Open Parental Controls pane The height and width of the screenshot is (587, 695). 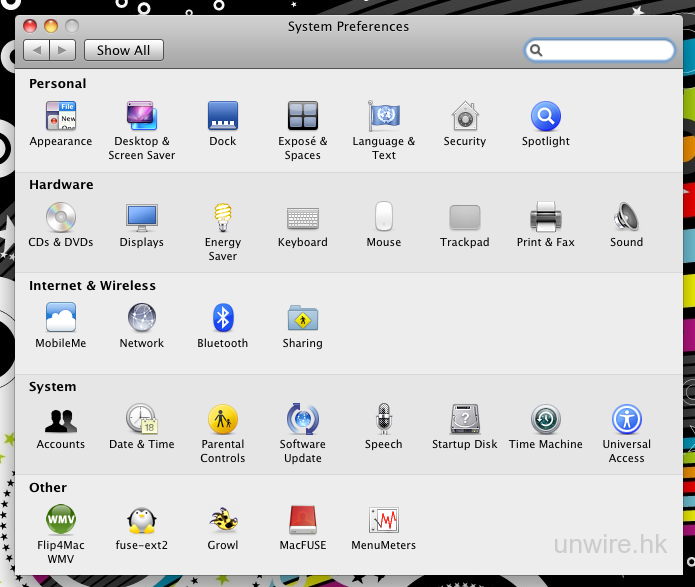(222, 419)
